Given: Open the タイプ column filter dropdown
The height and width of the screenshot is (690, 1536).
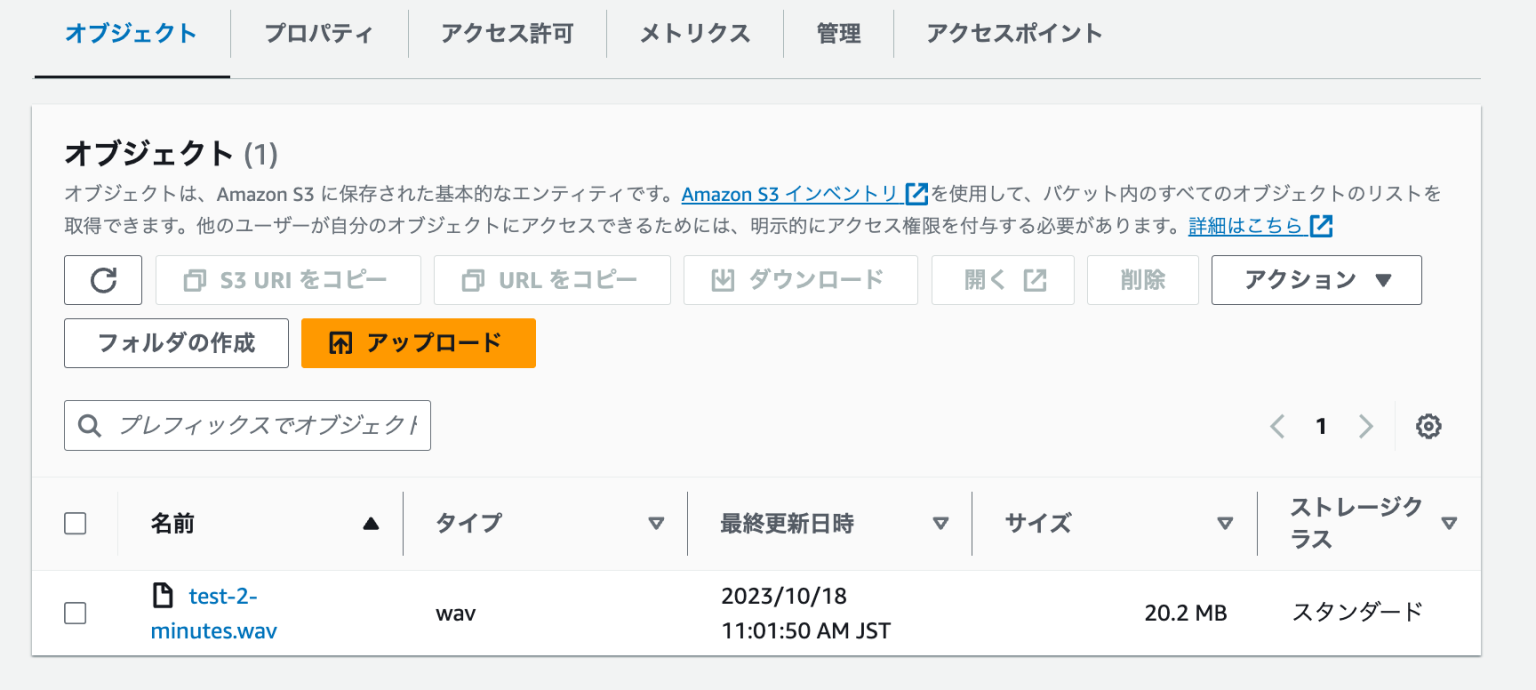Looking at the screenshot, I should pyautogui.click(x=657, y=523).
